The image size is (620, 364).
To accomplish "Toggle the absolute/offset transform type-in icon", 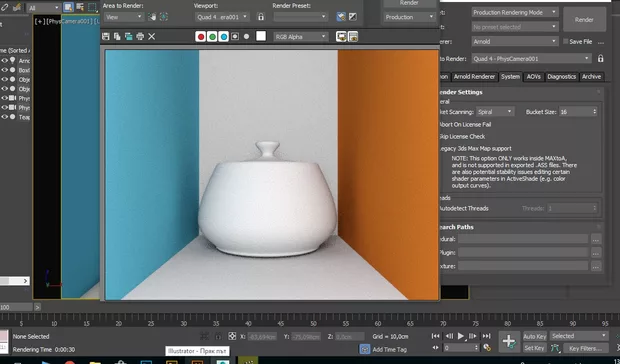I will (232, 336).
